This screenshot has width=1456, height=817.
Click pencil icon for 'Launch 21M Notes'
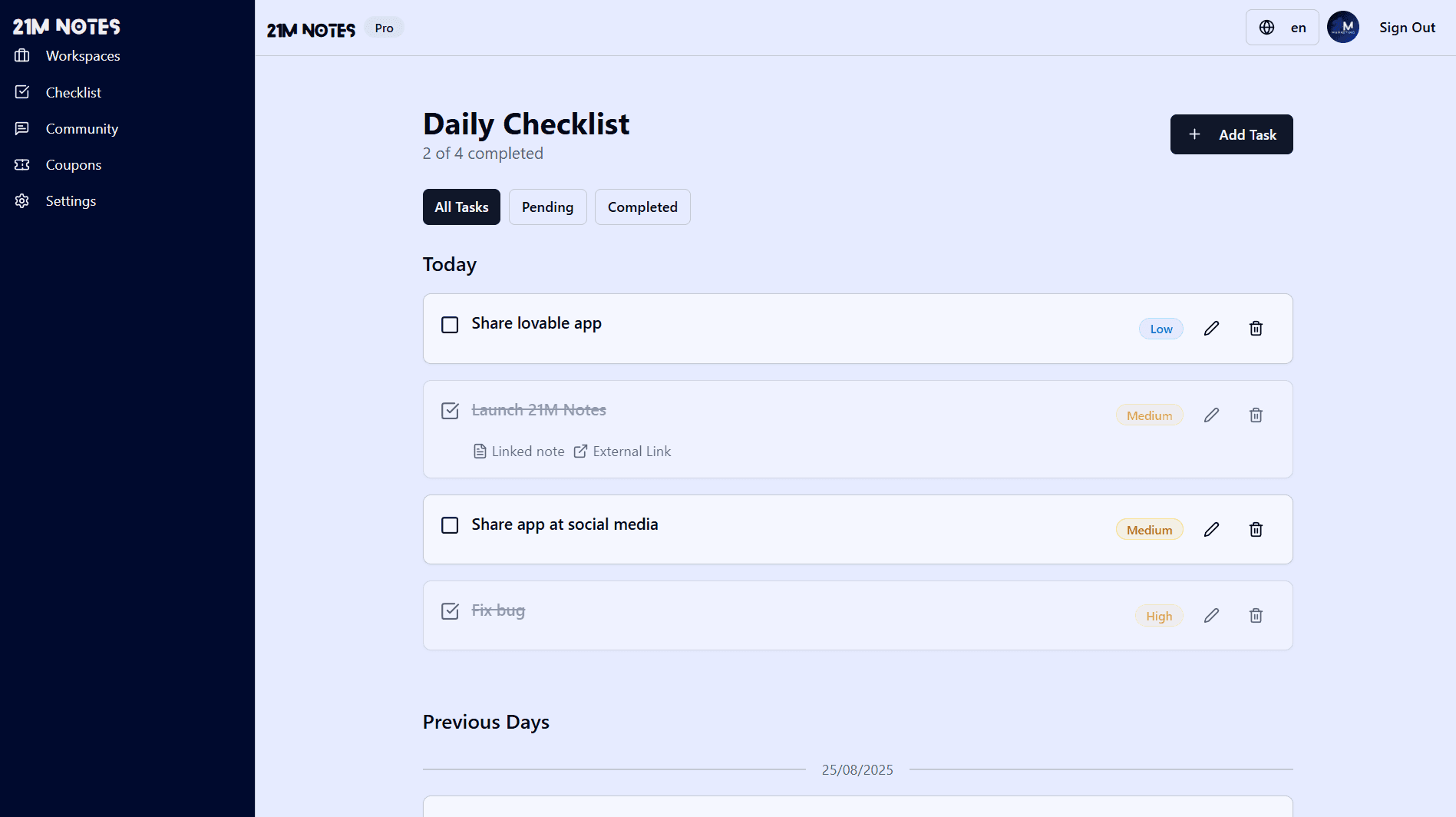point(1211,415)
